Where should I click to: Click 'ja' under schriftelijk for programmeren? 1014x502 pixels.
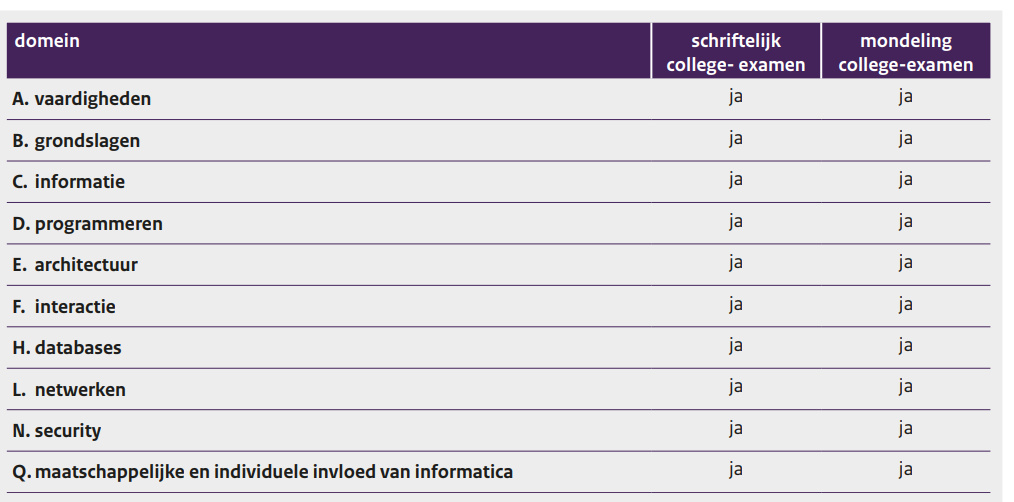point(735,222)
